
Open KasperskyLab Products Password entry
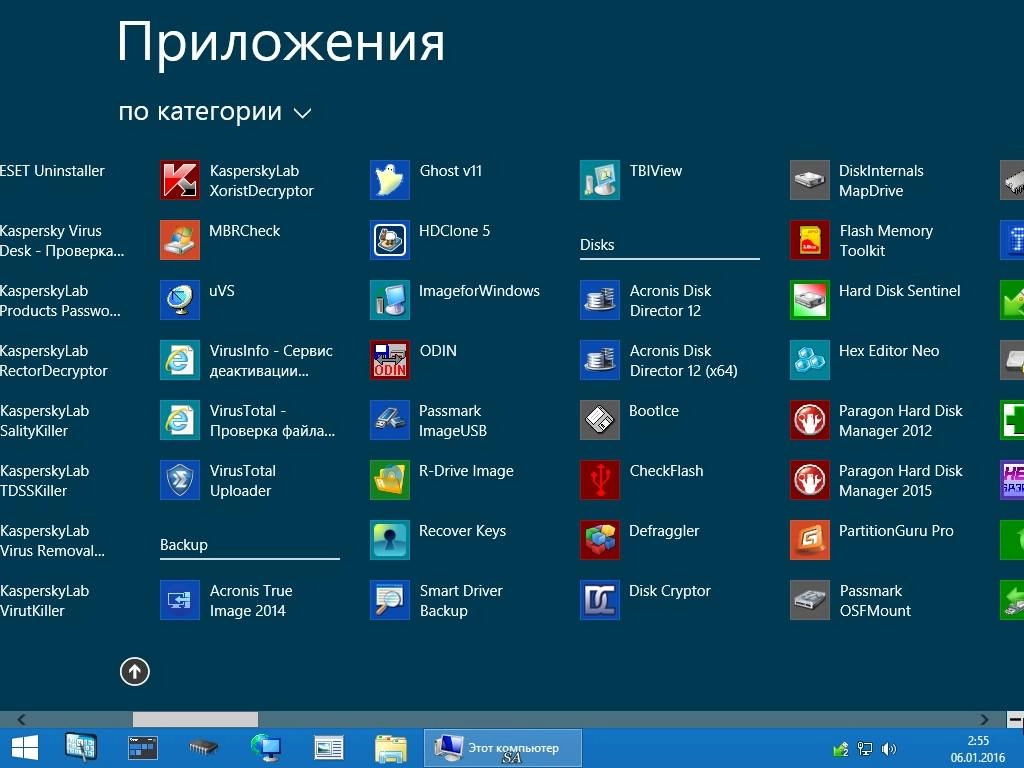click(x=60, y=300)
